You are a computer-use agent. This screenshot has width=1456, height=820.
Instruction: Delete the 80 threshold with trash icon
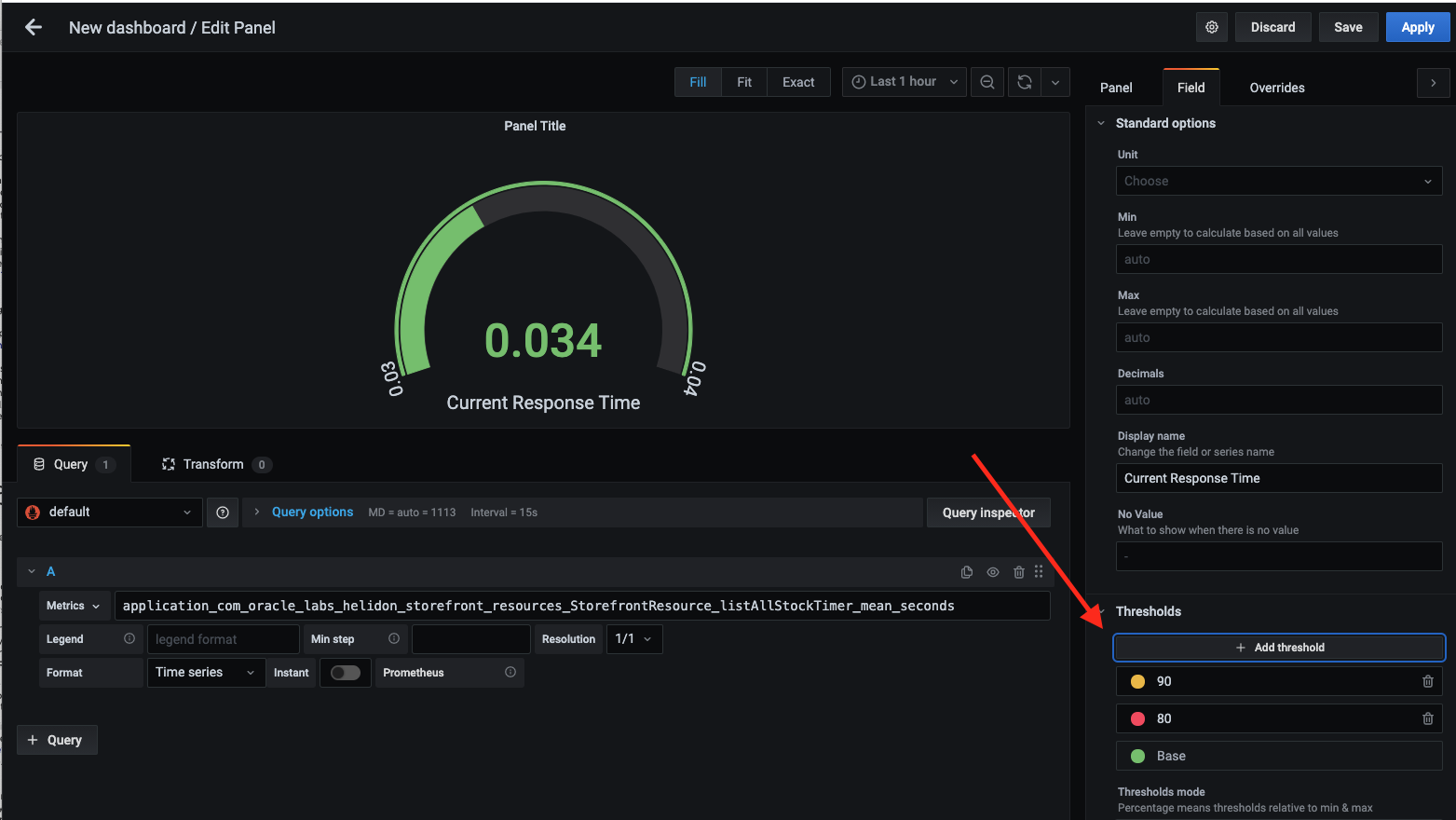(1427, 718)
